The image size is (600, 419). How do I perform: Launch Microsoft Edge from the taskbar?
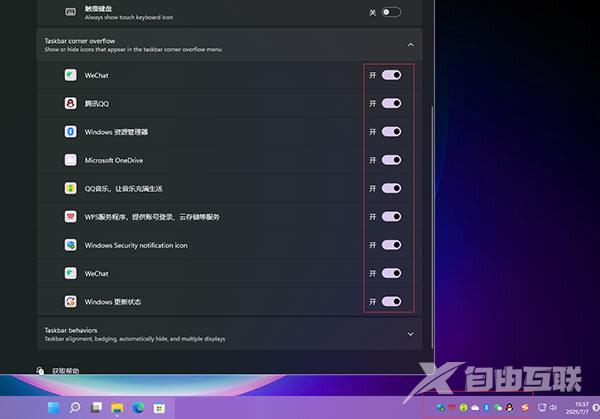click(138, 408)
